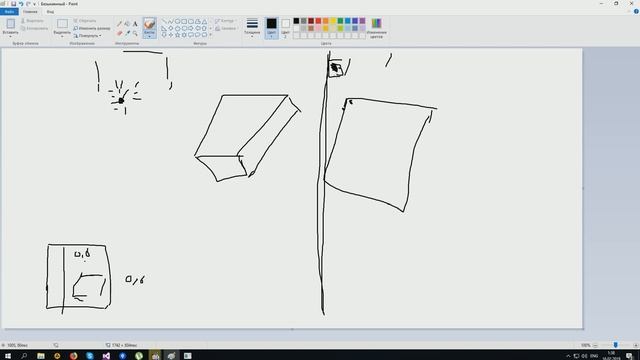Open Paint help icon
Image resolution: width=640 pixels, height=360 pixels.
coord(636,11)
